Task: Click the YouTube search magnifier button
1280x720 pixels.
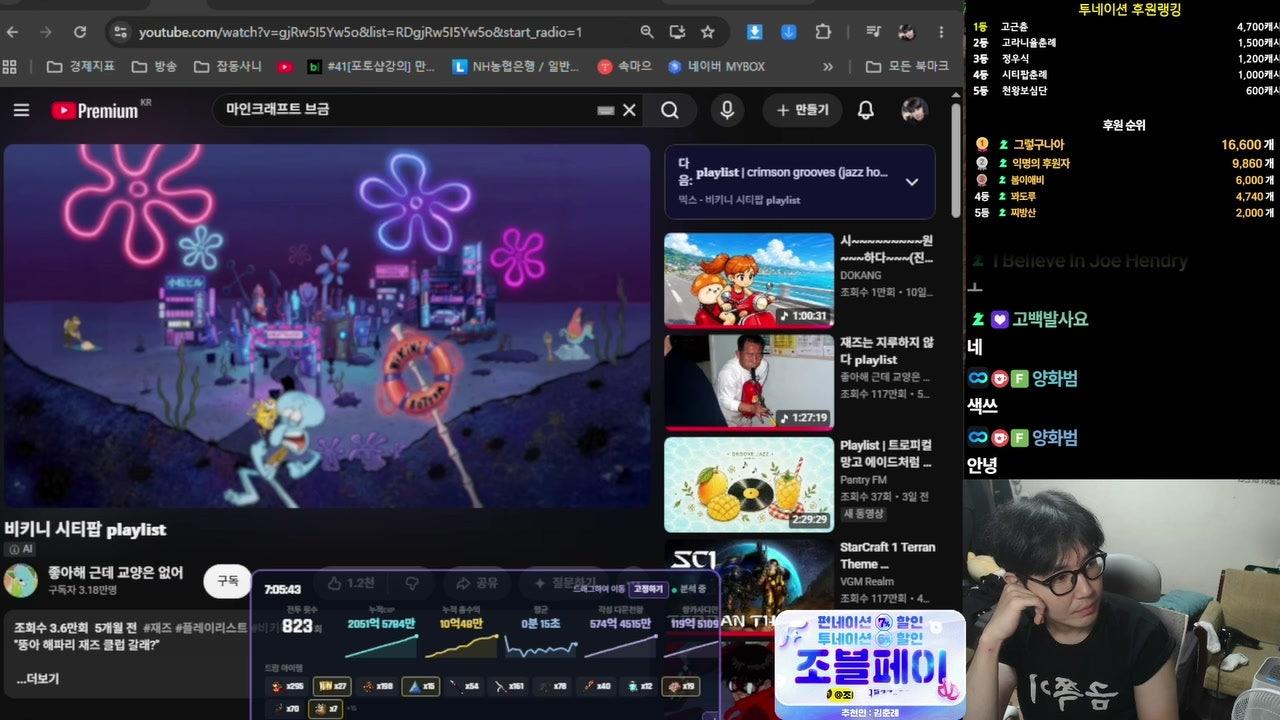Action: (x=670, y=110)
